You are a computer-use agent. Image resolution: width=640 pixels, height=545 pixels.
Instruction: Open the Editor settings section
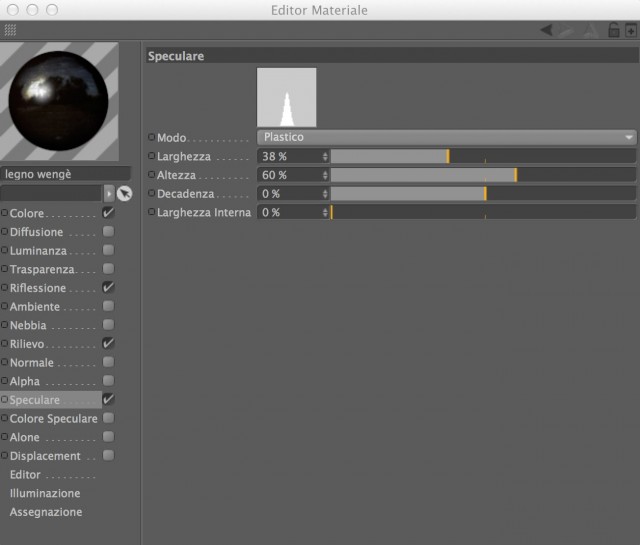[25, 475]
